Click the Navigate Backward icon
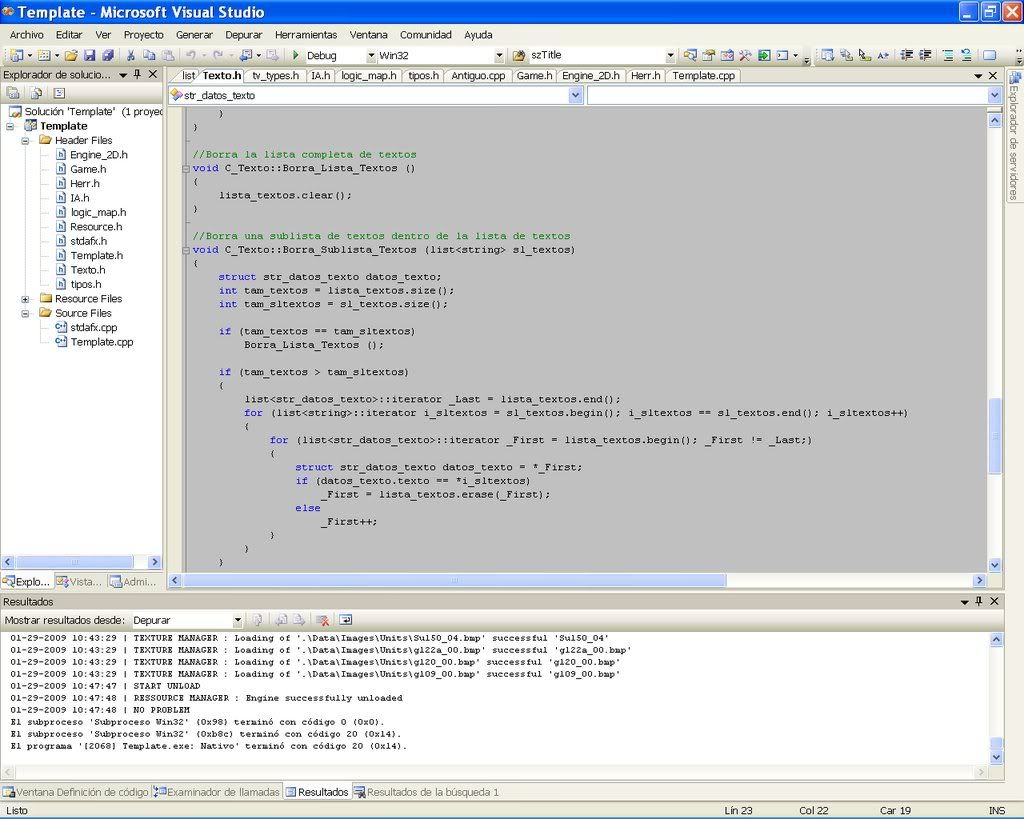1024x819 pixels. point(246,56)
